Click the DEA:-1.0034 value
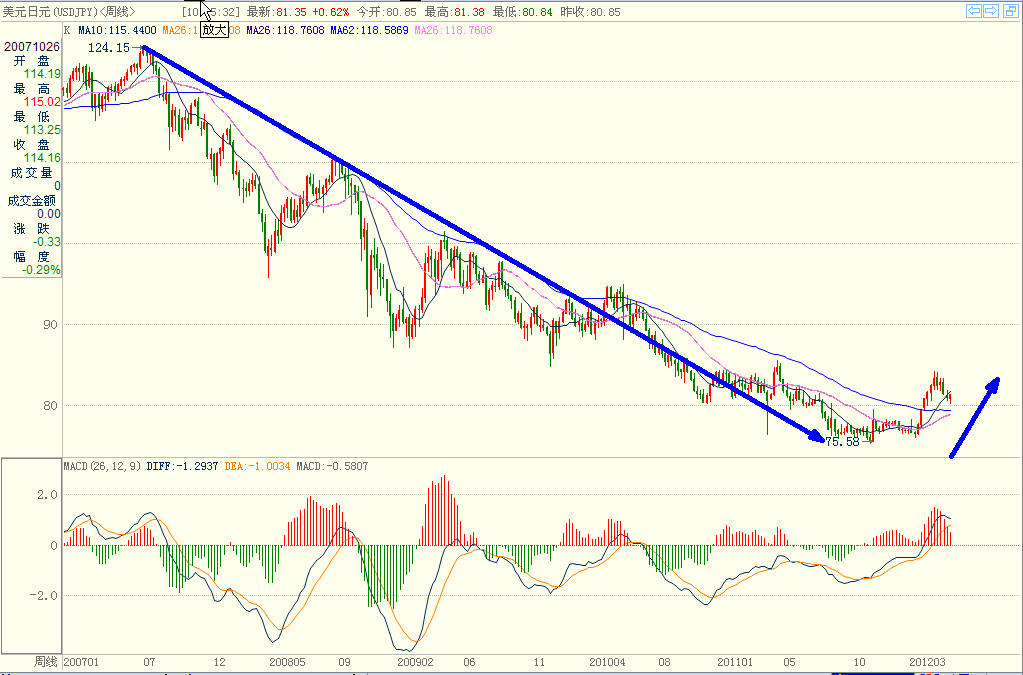 [x=257, y=466]
